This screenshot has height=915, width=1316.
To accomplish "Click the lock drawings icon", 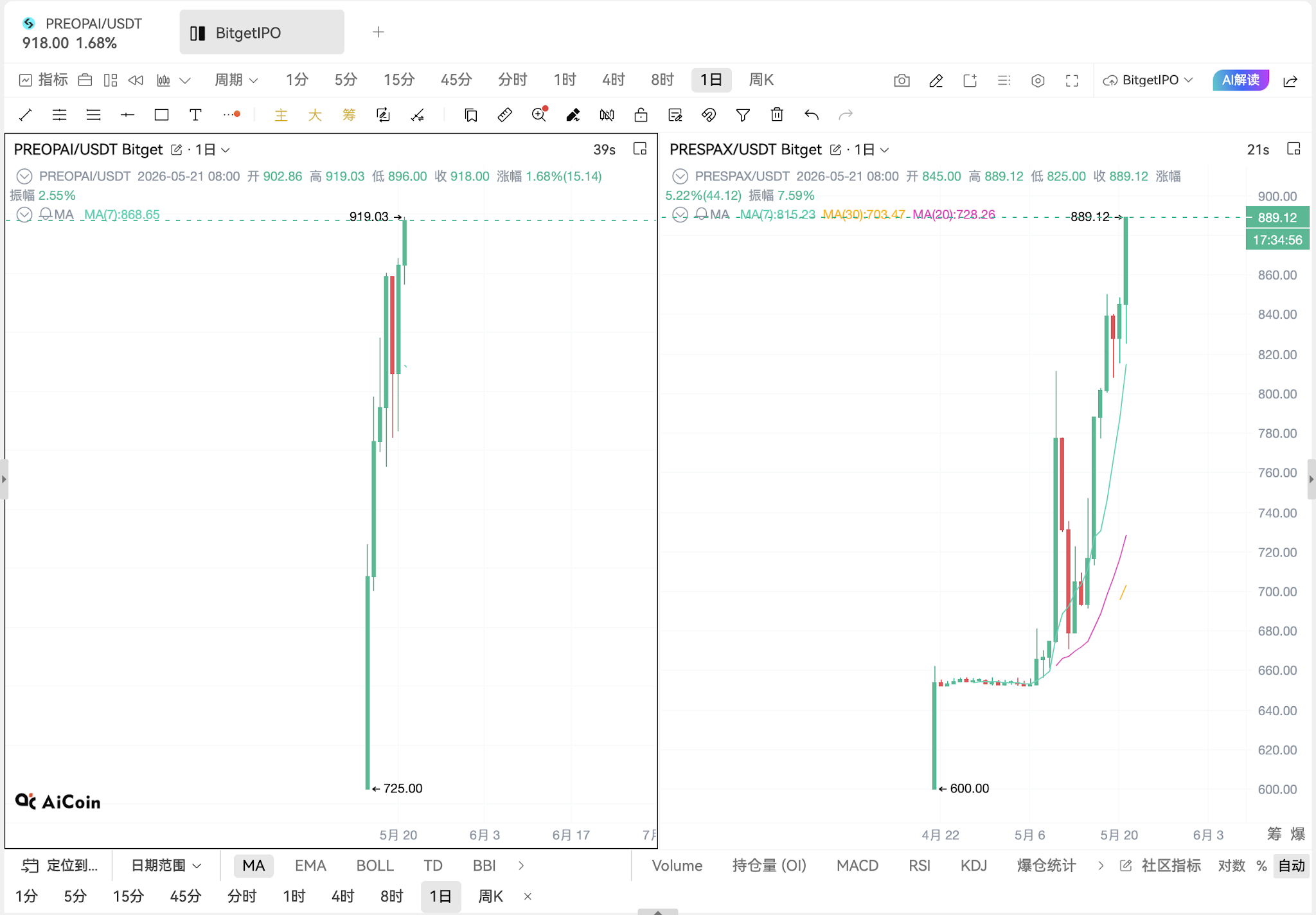I will click(x=641, y=115).
